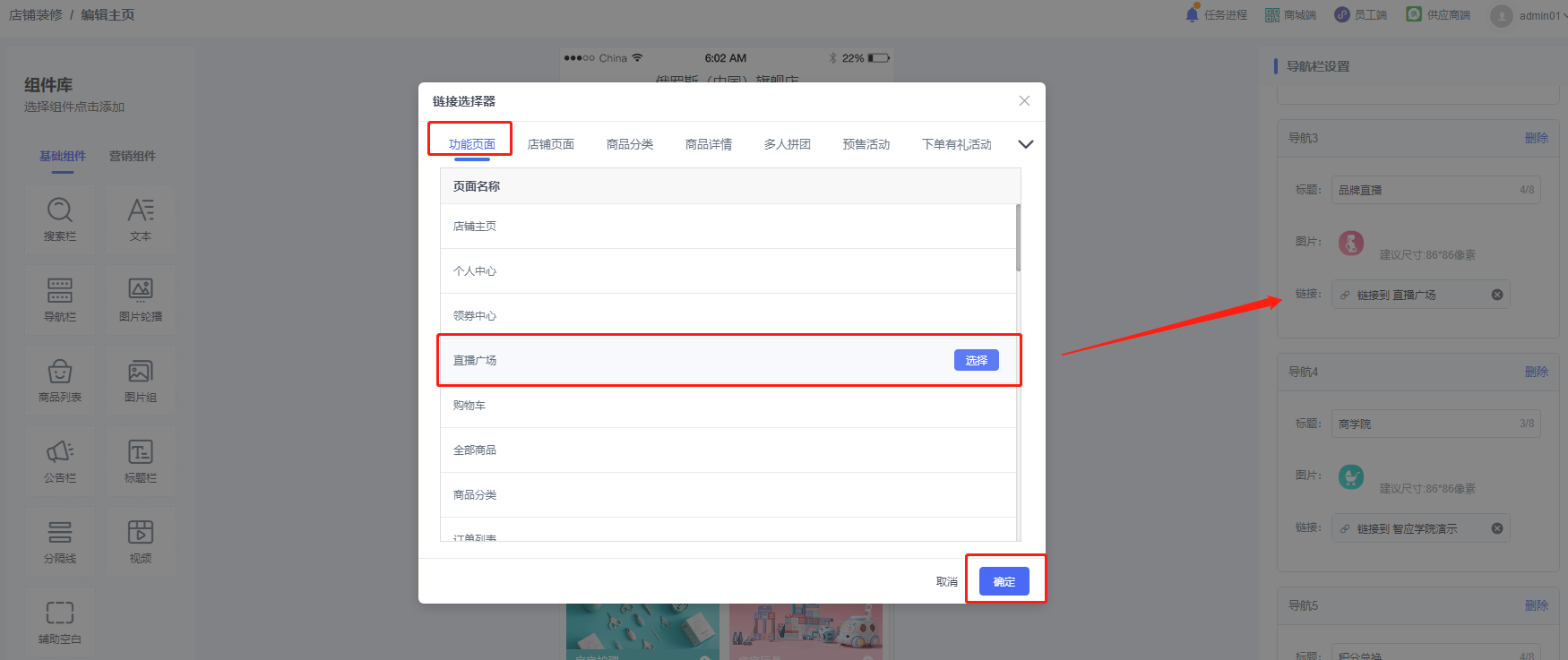Go to 店铺装修 breadcrumb
This screenshot has width=1568, height=660.
click(x=36, y=15)
